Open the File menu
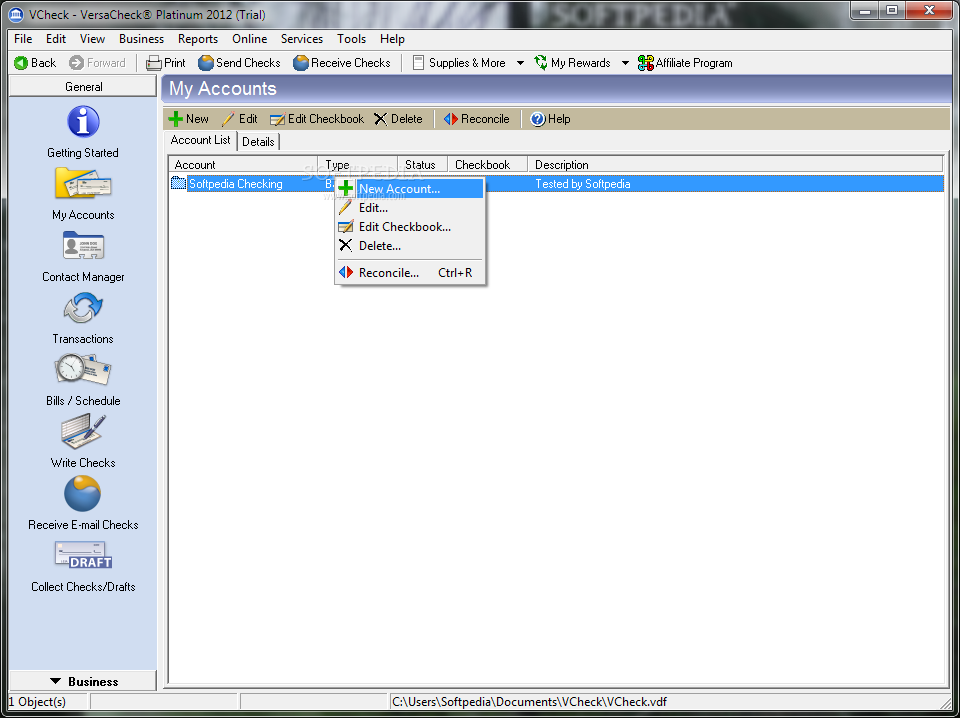 (23, 39)
